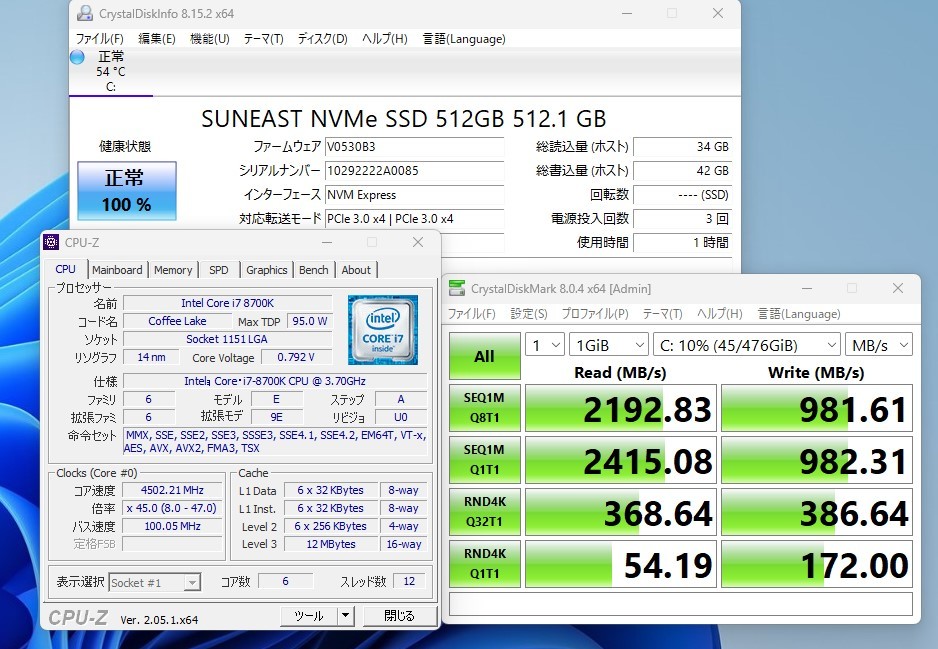Click the Intel Core i7 logo badge

tap(383, 330)
